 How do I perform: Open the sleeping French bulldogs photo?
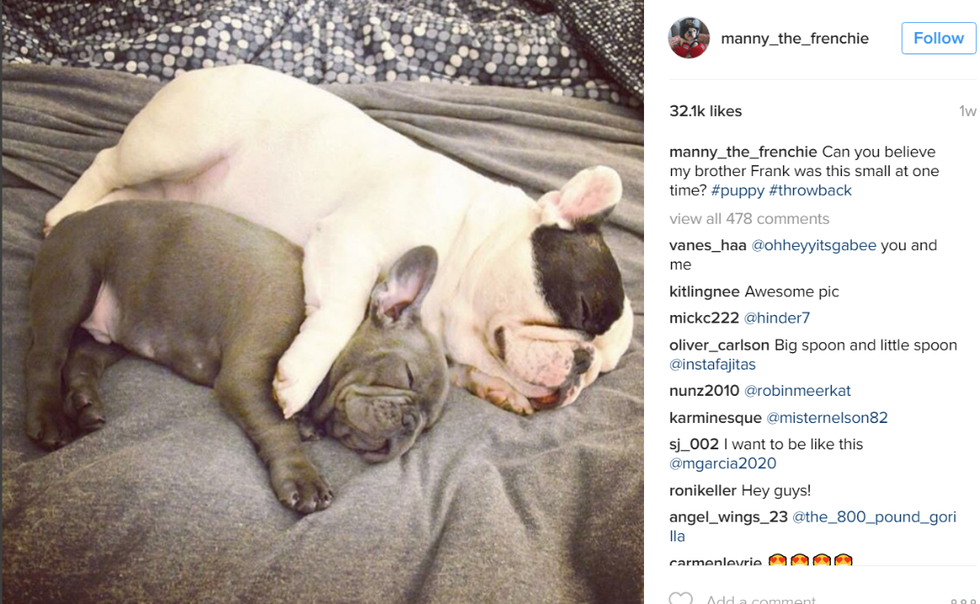[322, 302]
